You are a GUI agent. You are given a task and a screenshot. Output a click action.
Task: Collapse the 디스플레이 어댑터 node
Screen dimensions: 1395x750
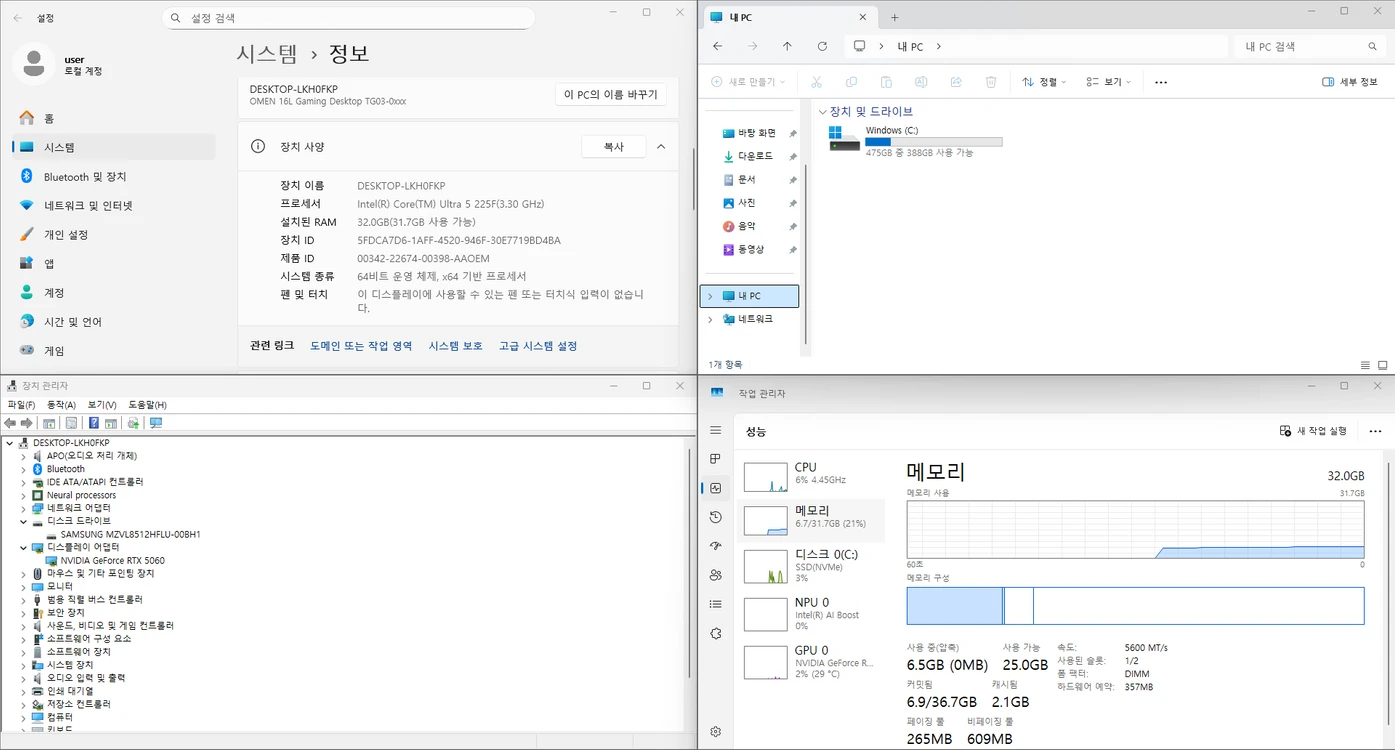click(23, 547)
